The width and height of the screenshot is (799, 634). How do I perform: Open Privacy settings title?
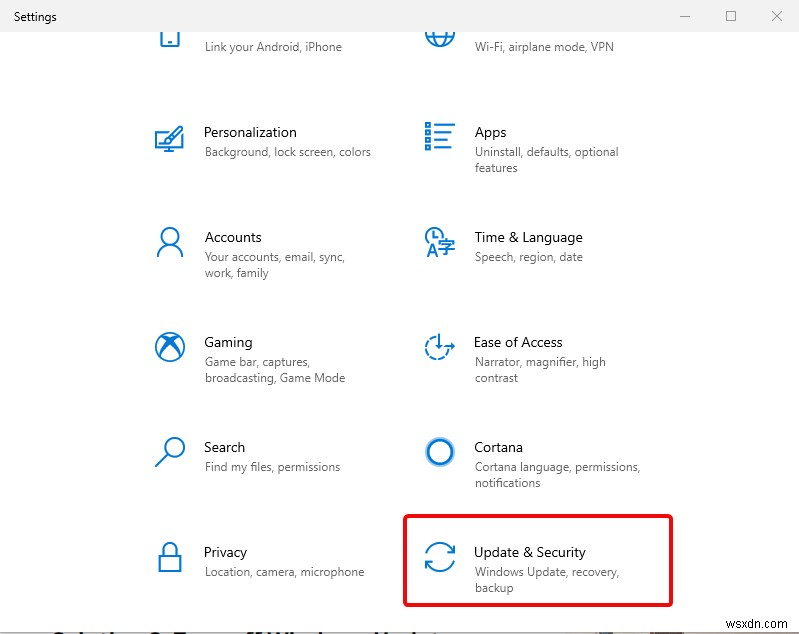click(x=225, y=552)
